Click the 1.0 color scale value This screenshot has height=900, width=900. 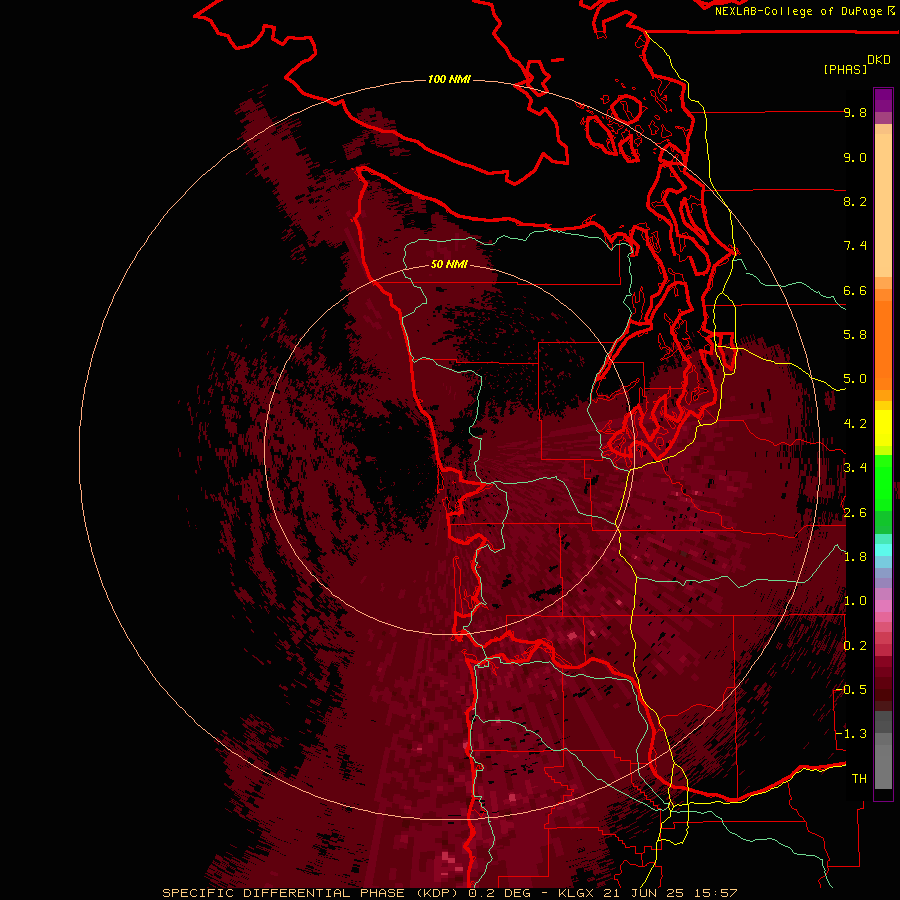[x=855, y=601]
